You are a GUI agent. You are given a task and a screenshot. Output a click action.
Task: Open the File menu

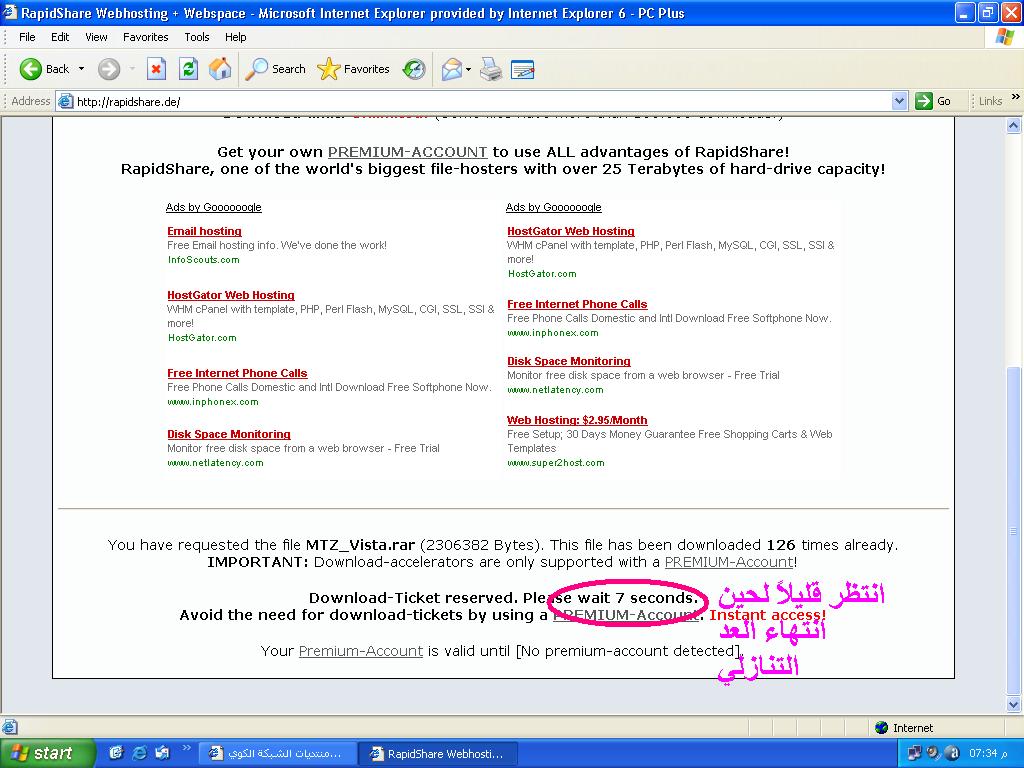pyautogui.click(x=27, y=37)
